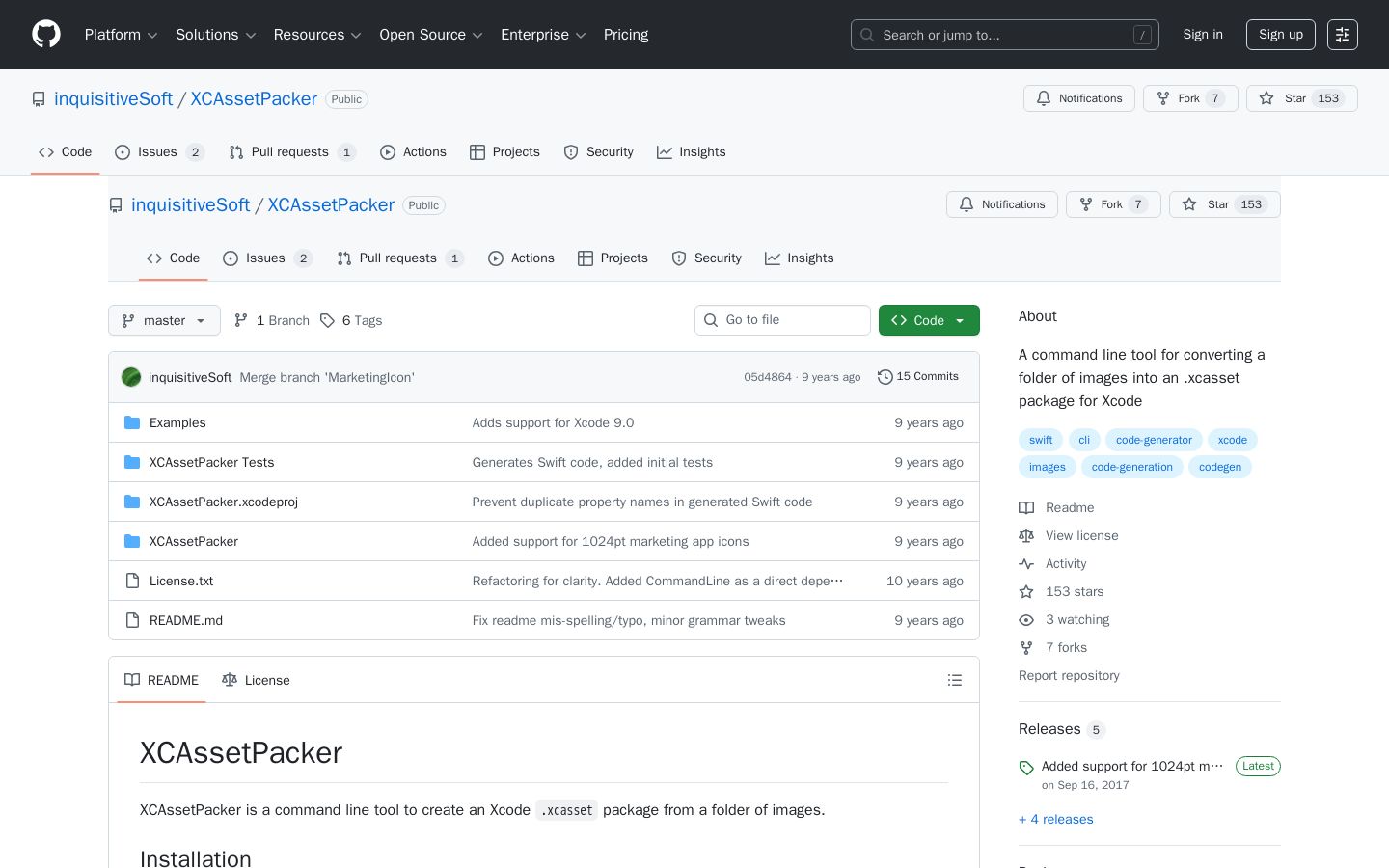Switch to the License tab
The image size is (1389, 868).
click(256, 680)
